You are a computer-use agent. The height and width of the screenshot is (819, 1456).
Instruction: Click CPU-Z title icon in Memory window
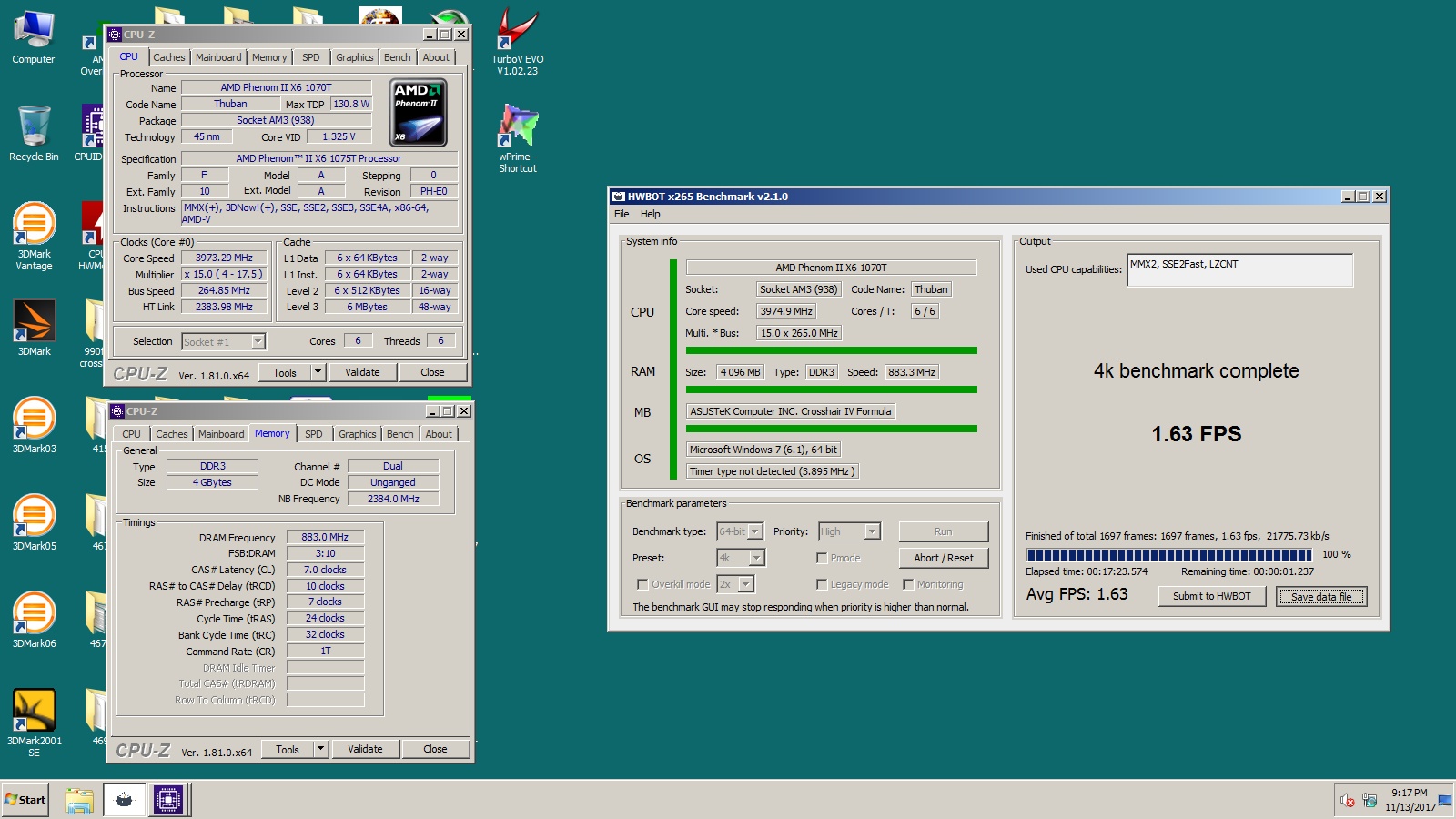117,411
